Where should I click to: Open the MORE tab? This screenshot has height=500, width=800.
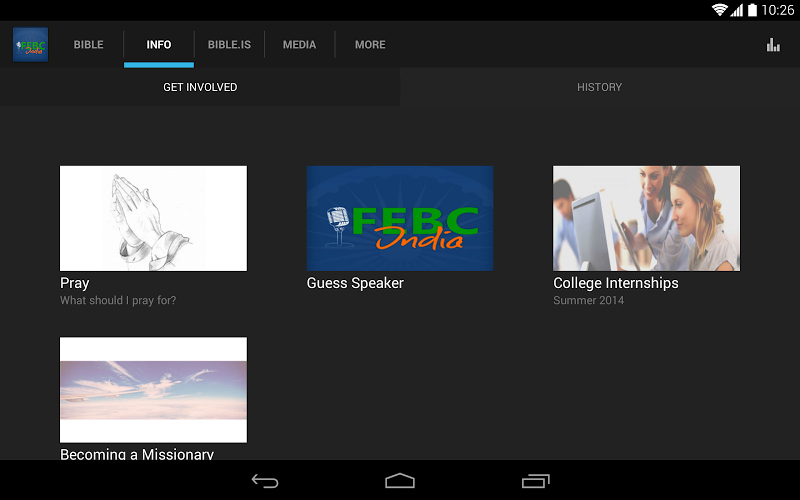pos(370,45)
